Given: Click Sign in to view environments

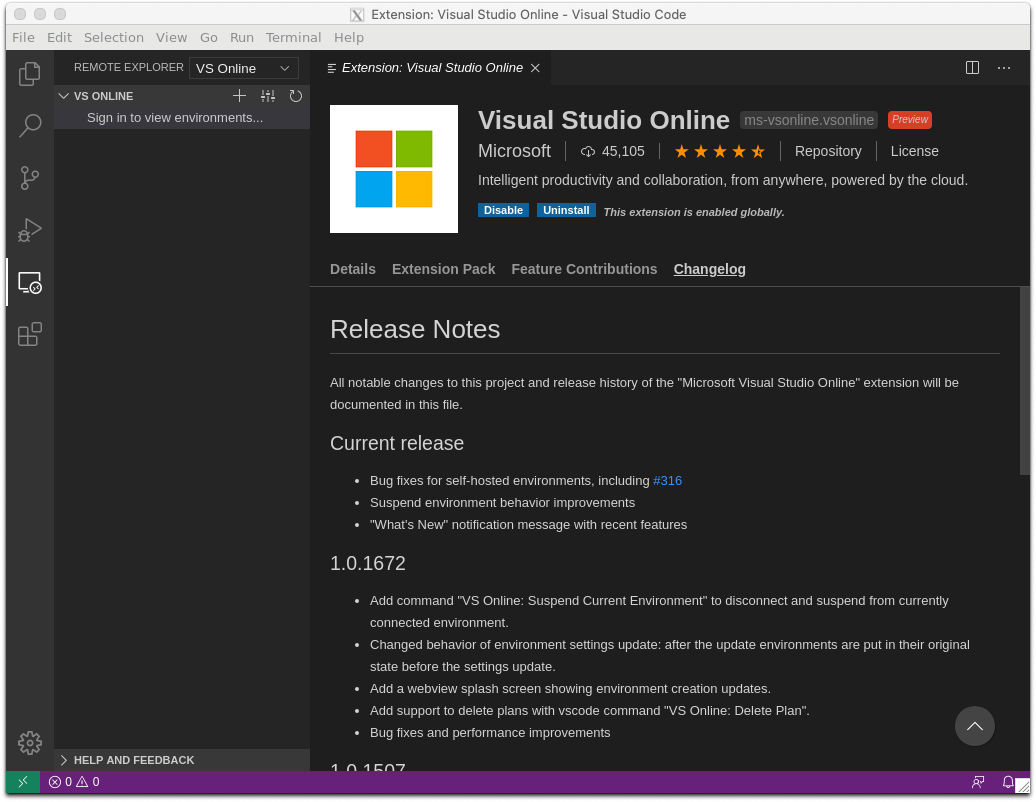Looking at the screenshot, I should coord(175,118).
